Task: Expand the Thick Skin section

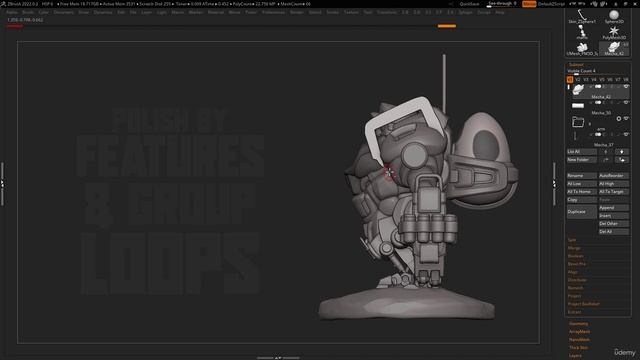Action: 578,348
